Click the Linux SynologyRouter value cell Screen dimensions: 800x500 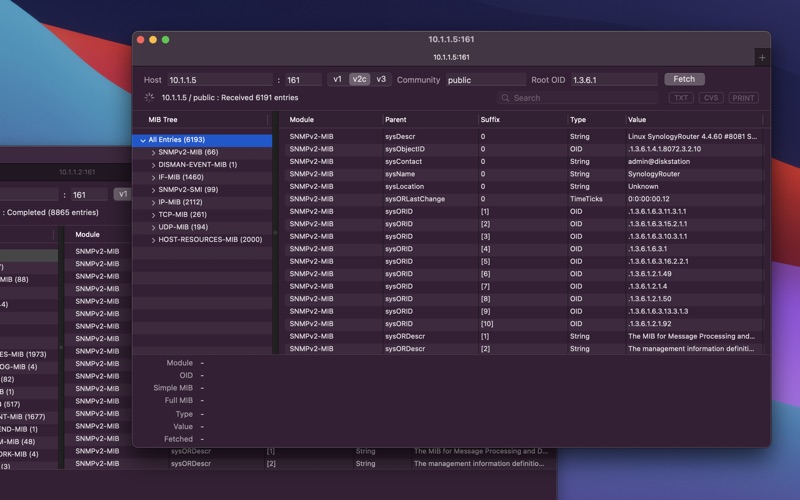coord(692,137)
